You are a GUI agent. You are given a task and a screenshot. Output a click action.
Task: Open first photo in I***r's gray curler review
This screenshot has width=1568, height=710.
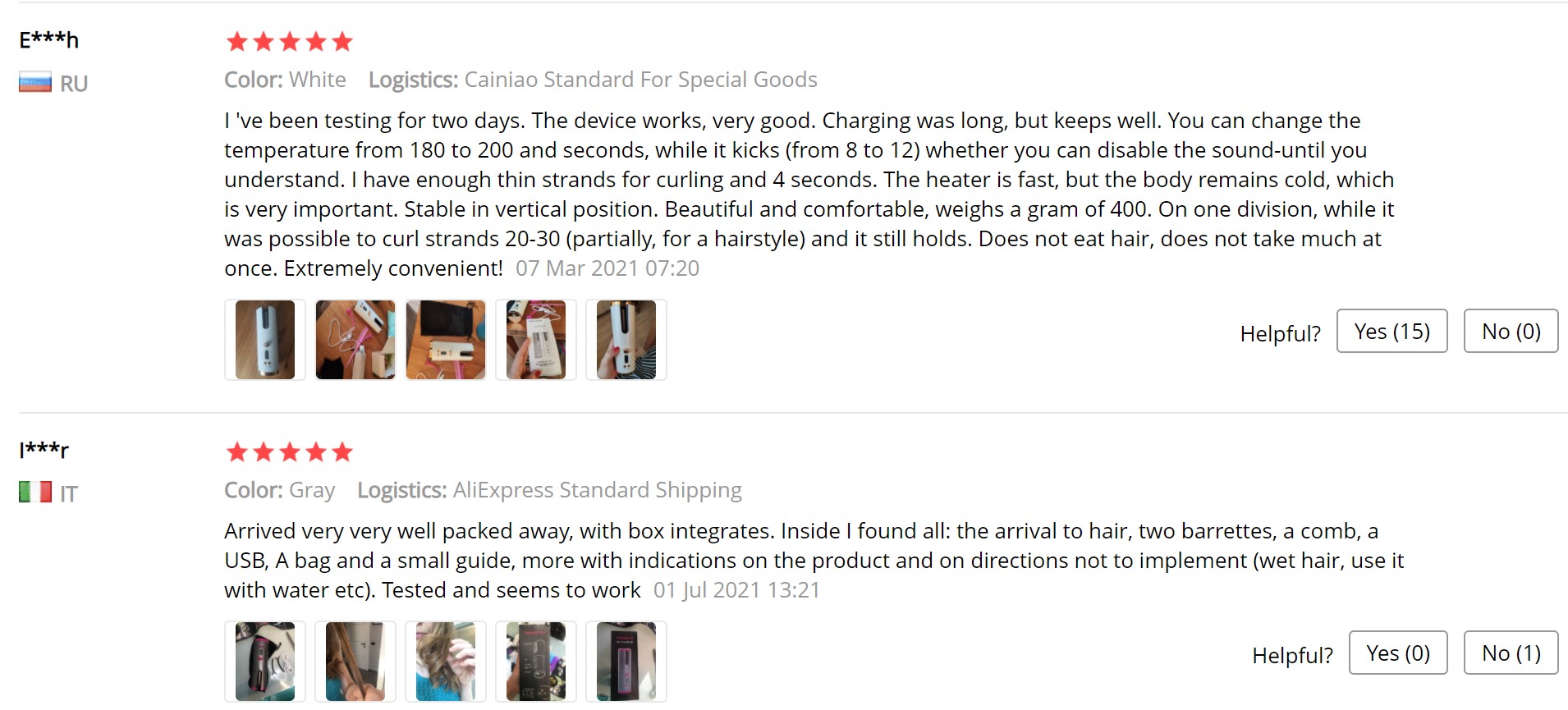[265, 662]
